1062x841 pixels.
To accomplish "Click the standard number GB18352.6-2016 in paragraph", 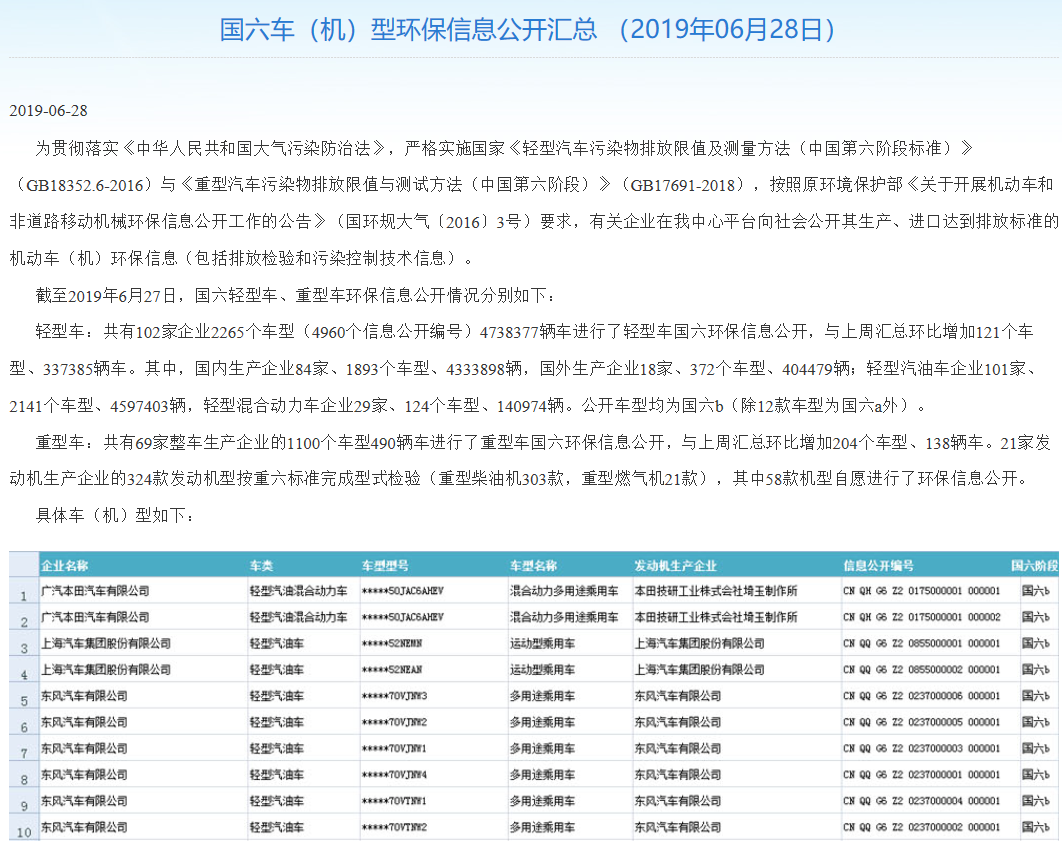I will point(84,185).
